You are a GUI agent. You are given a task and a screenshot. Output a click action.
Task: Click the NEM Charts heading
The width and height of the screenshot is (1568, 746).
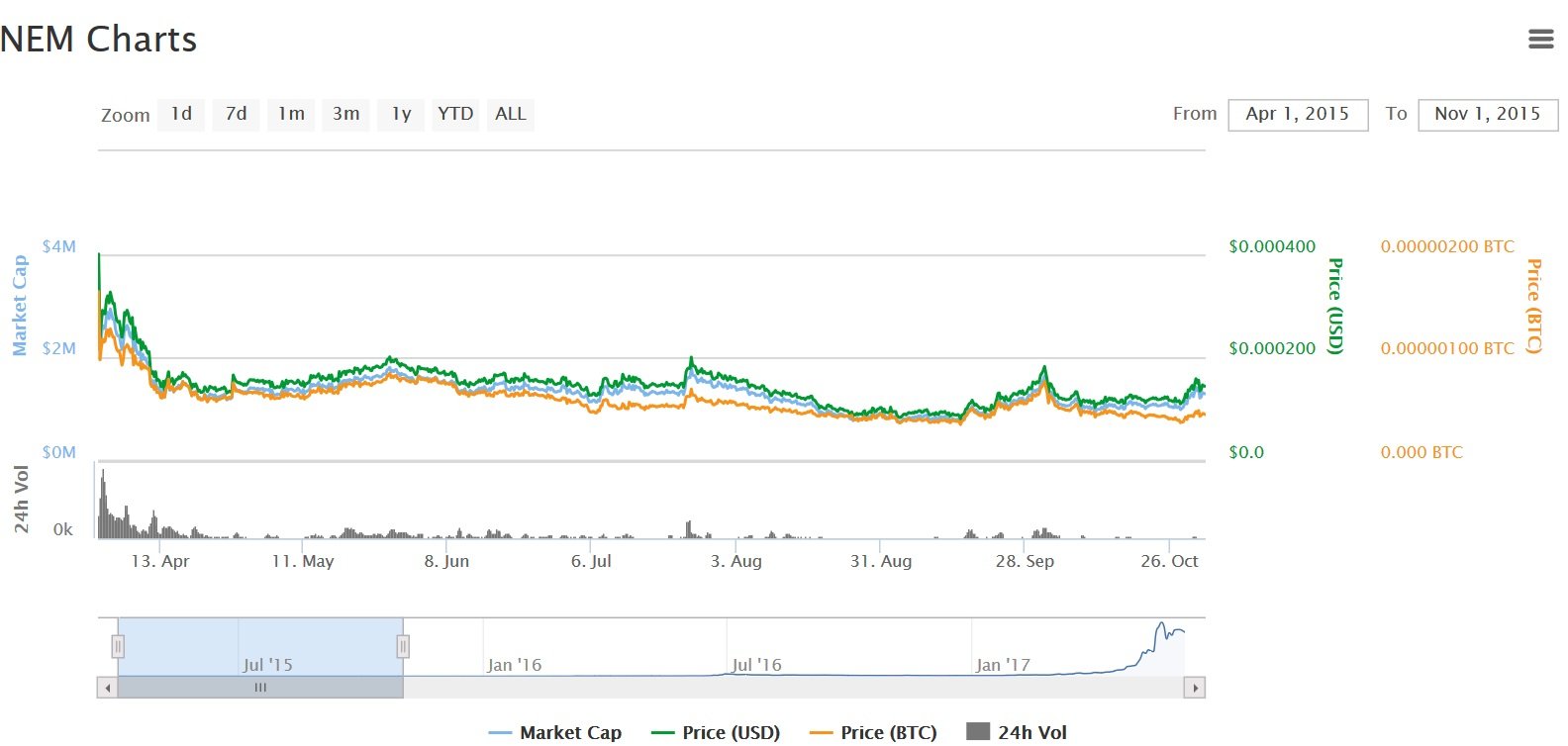98,40
